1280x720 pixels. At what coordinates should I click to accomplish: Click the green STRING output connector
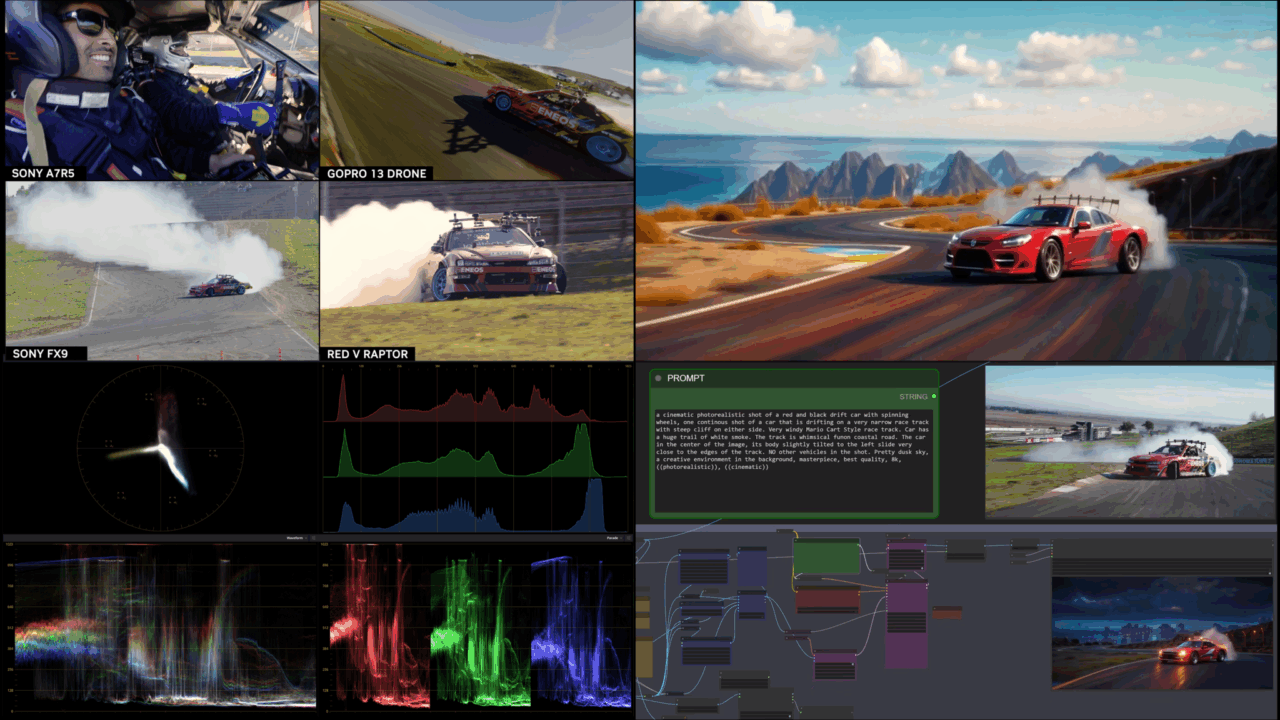pyautogui.click(x=934, y=397)
